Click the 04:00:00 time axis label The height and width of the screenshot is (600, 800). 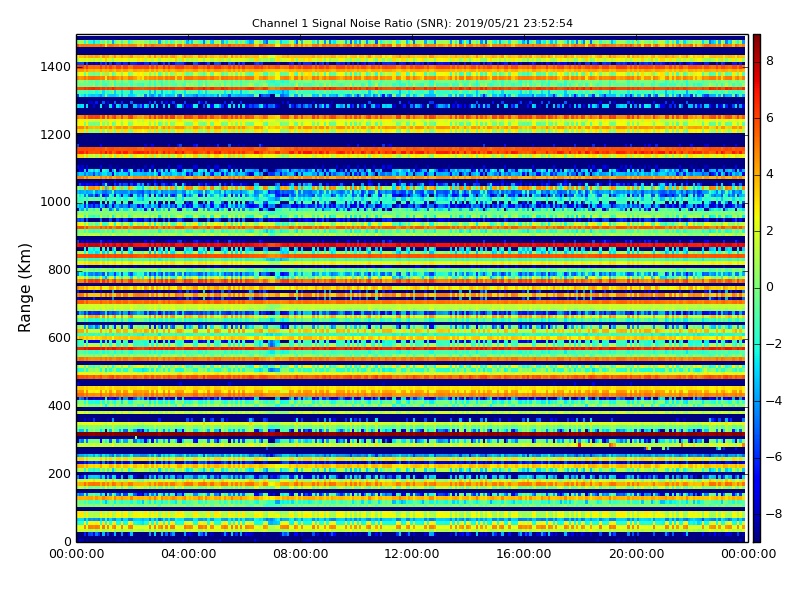(189, 554)
